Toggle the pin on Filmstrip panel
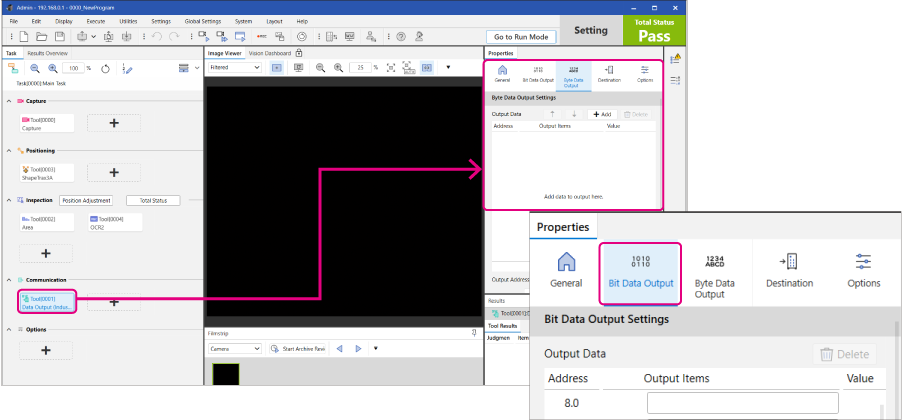The image size is (902, 420). pos(472,332)
